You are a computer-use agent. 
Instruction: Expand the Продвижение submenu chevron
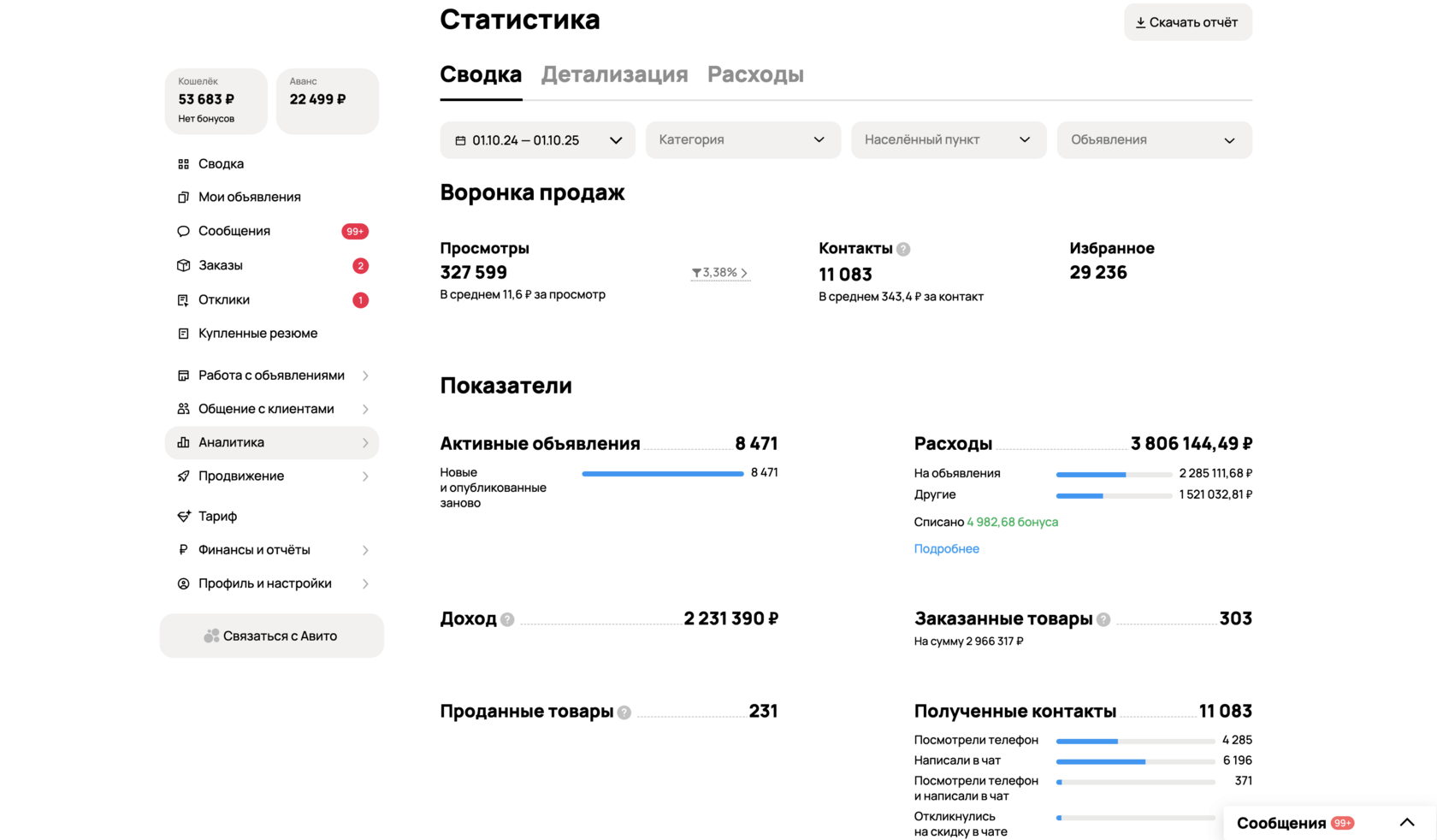[x=365, y=476]
